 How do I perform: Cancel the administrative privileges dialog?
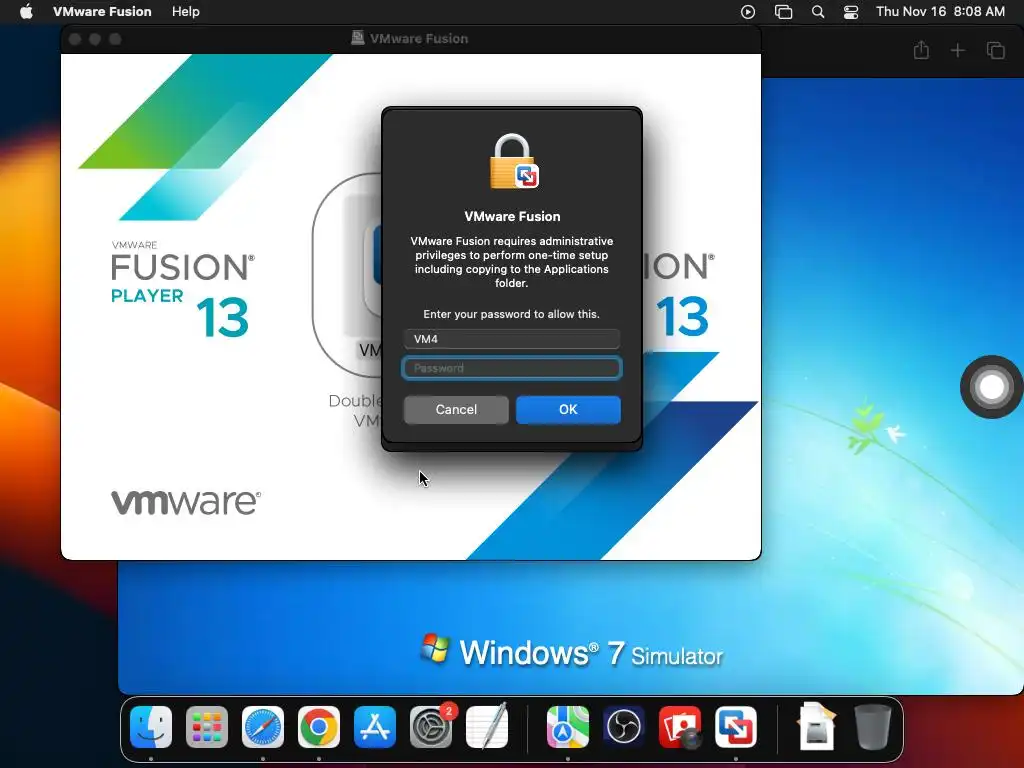coord(456,409)
